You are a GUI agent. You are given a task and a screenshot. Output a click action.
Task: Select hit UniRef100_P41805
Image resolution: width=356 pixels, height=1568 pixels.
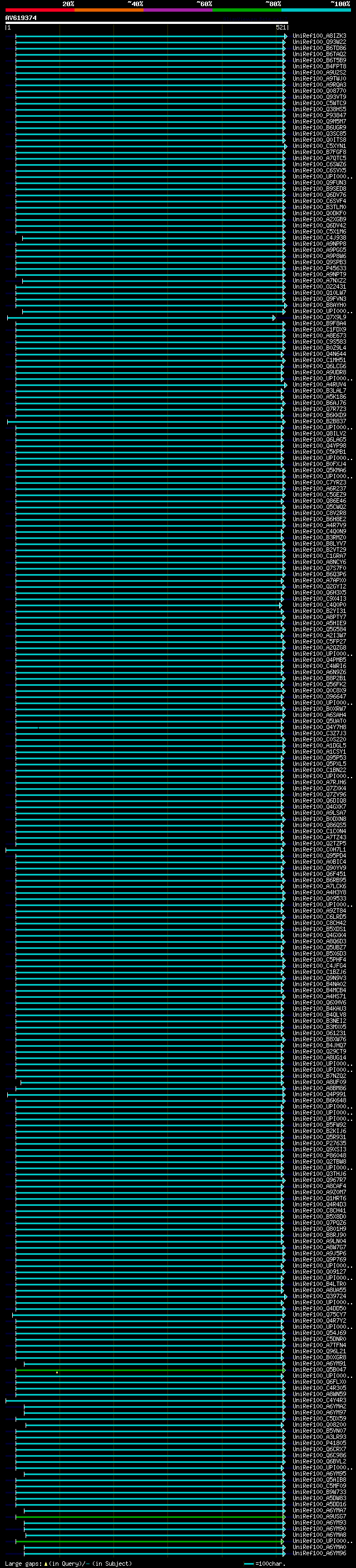pyautogui.click(x=319, y=1443)
